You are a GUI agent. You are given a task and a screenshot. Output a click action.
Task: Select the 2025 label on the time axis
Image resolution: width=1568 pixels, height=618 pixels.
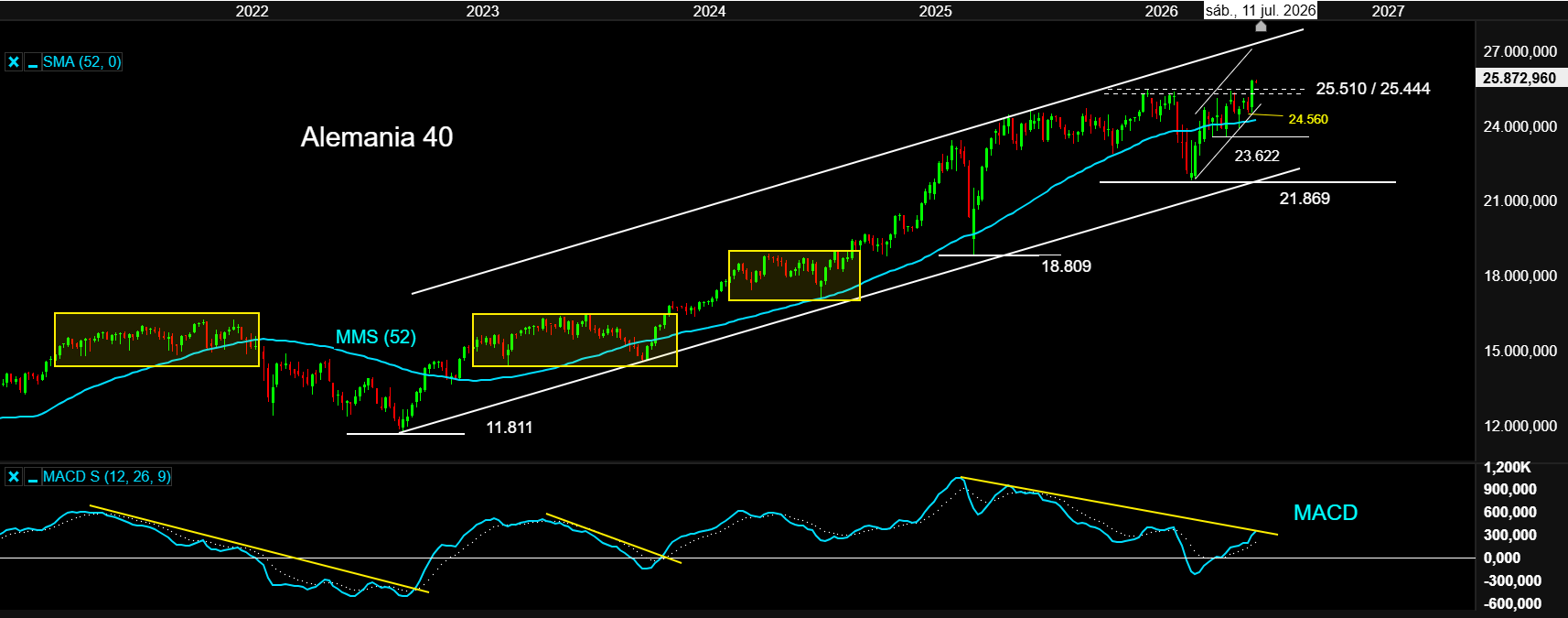[935, 11]
